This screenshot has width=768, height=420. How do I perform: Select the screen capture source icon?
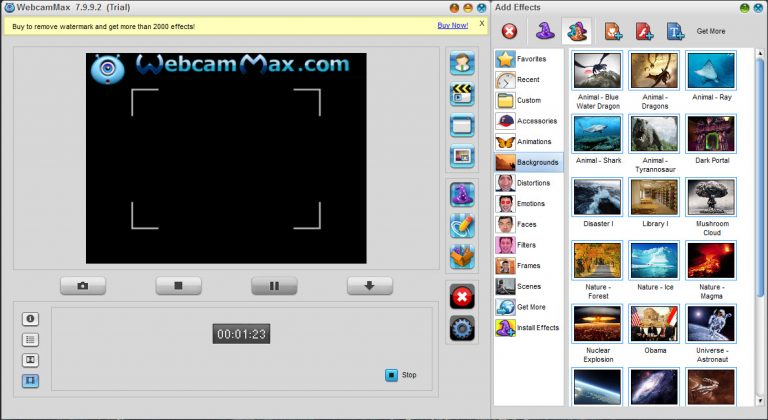[461, 126]
